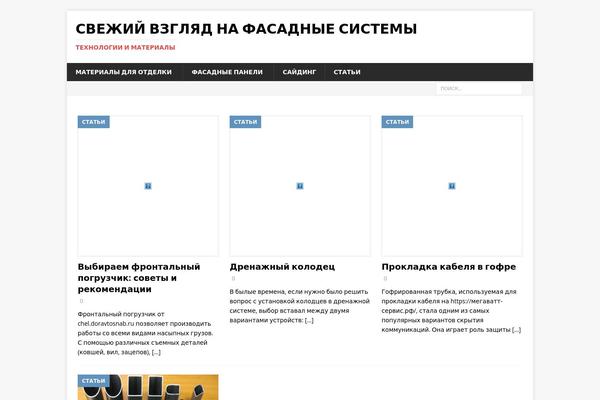This screenshot has width=600, height=400.
Task: Open the pipes photo thumbnail
Action: coord(148,387)
